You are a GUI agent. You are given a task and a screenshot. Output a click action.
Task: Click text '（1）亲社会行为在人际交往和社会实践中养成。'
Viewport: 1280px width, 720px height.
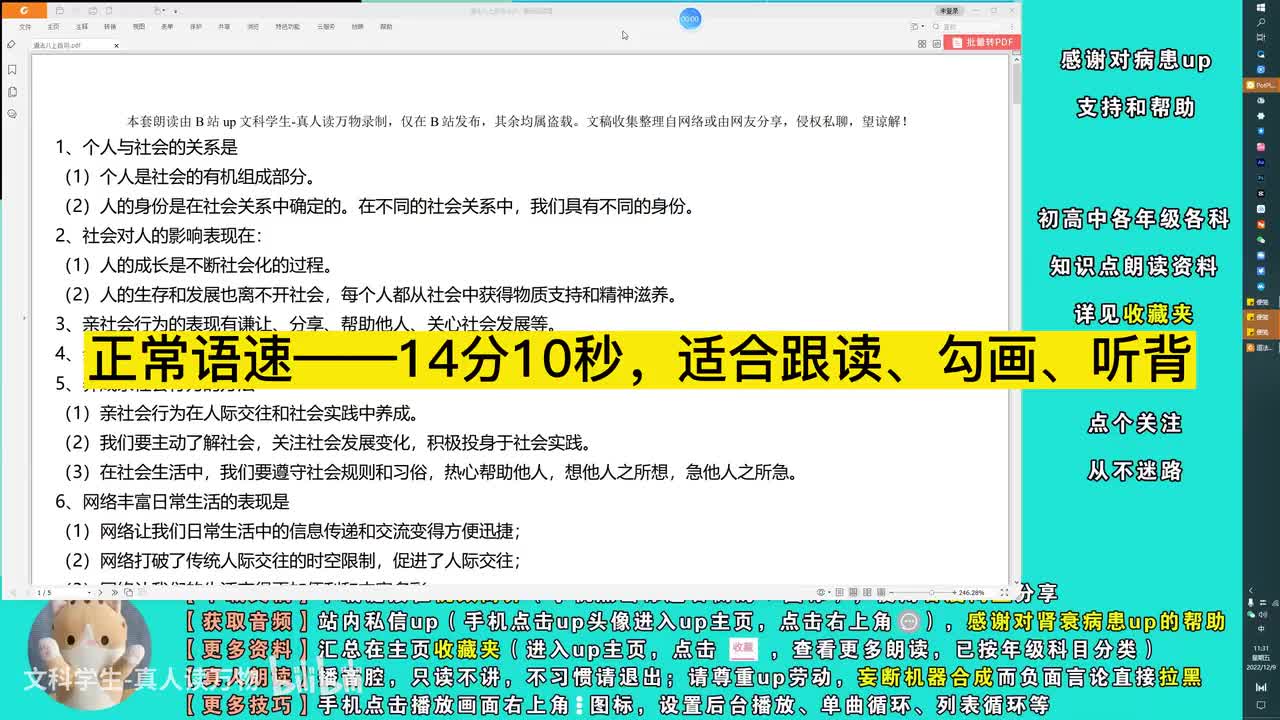pyautogui.click(x=240, y=413)
